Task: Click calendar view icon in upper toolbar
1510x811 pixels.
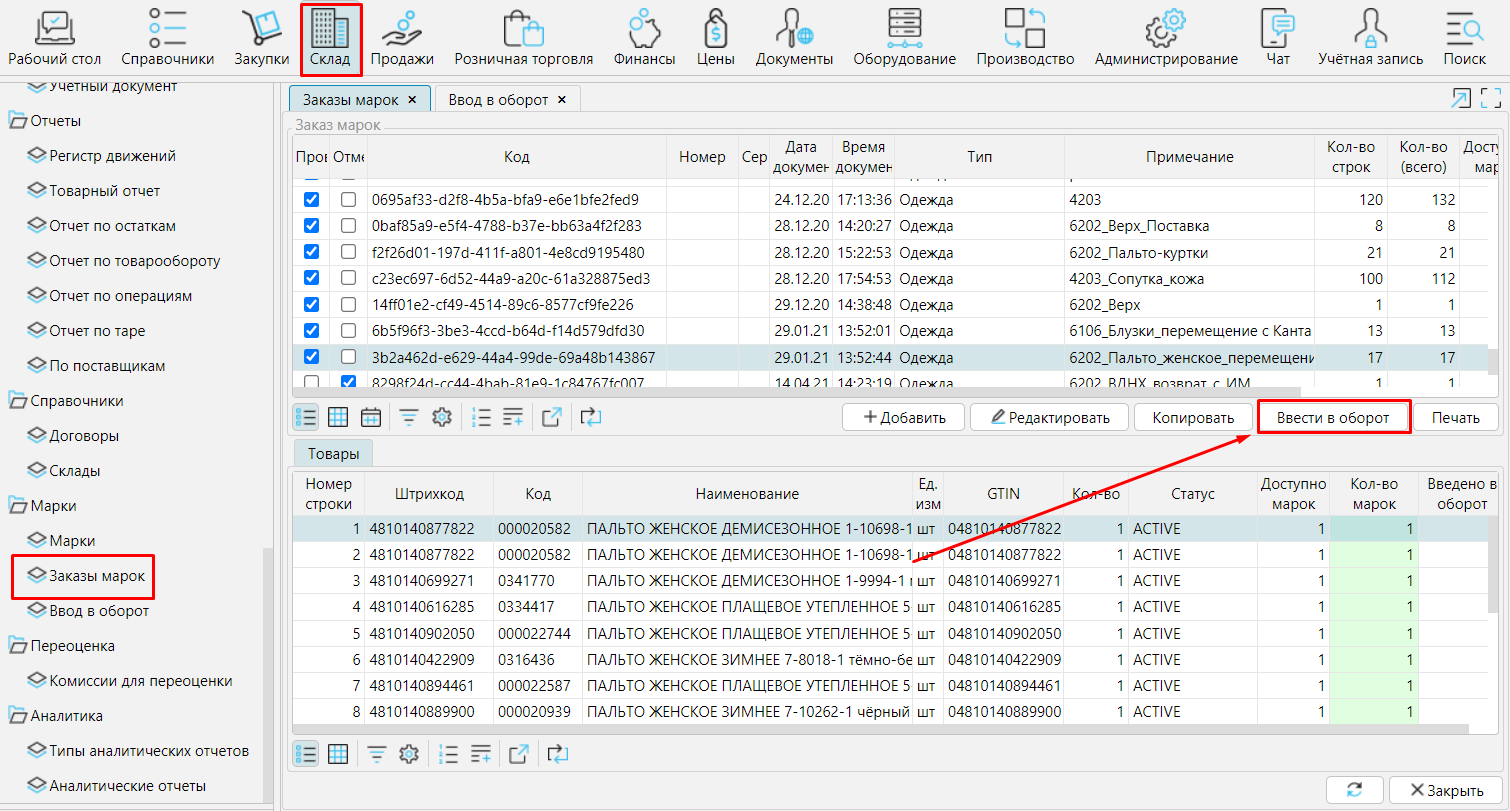Action: (x=370, y=418)
